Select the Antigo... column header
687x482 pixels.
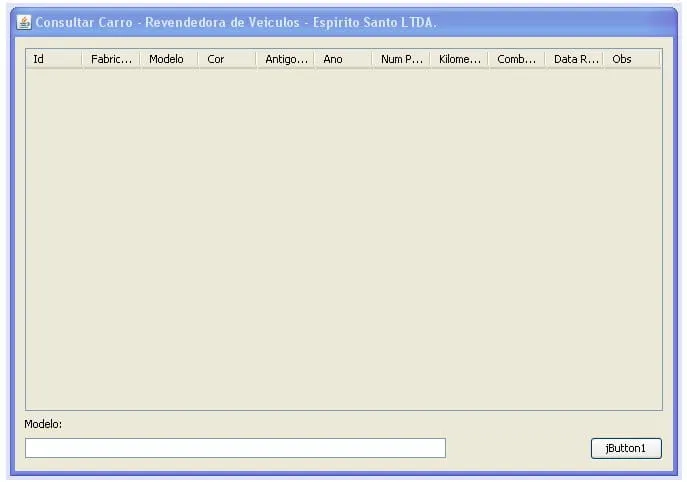pyautogui.click(x=285, y=59)
